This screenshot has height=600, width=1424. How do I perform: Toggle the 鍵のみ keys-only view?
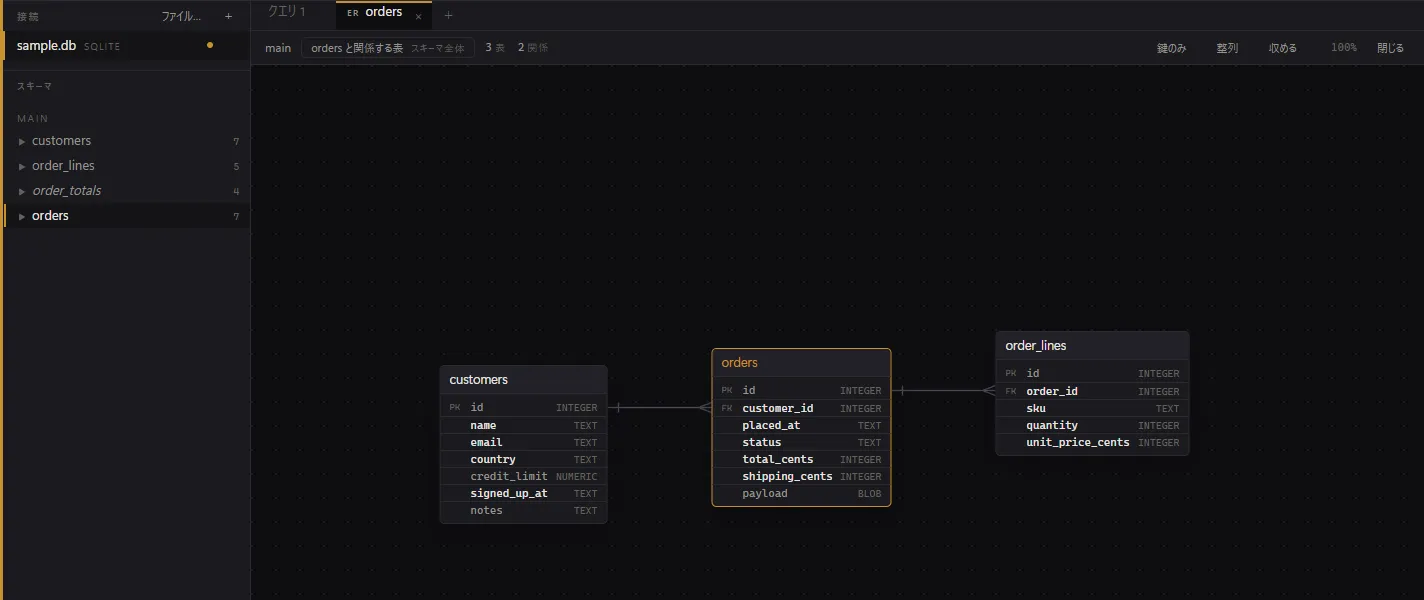click(x=1171, y=48)
